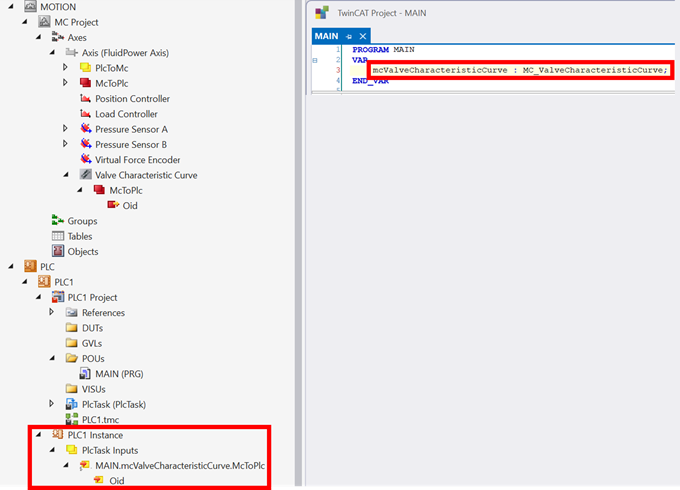Pin the MAIN editor tab
This screenshot has width=680, height=490.
[x=349, y=36]
